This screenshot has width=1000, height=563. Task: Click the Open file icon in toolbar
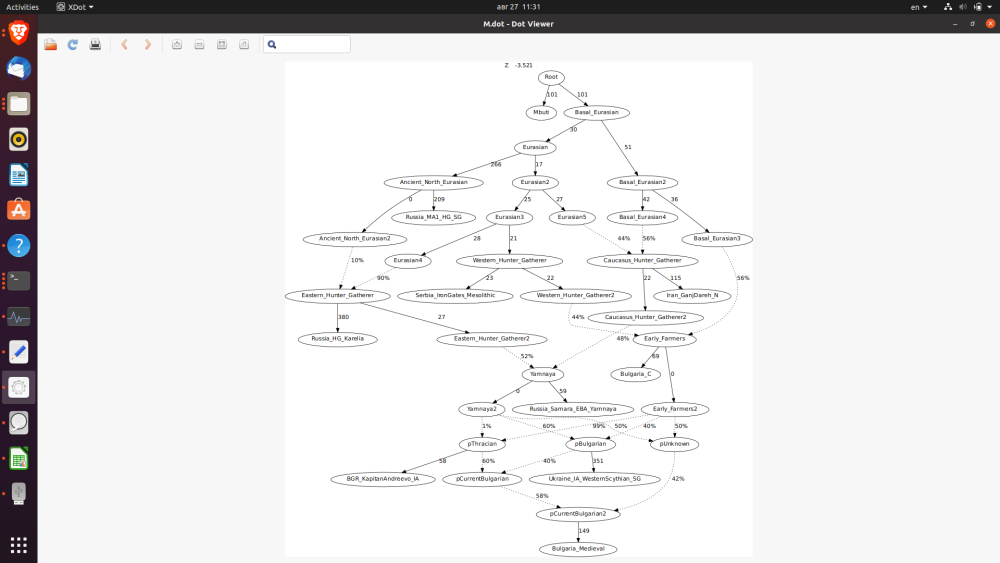pos(51,44)
